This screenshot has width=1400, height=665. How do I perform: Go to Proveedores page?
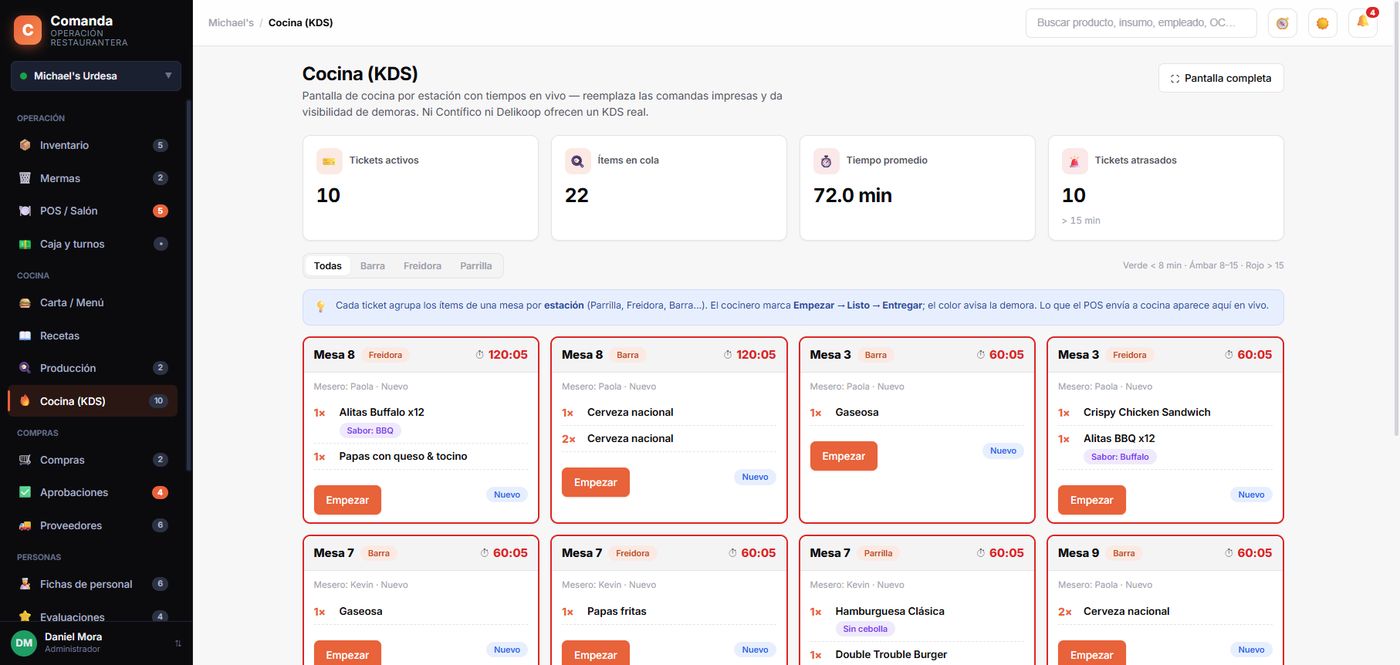coord(93,525)
